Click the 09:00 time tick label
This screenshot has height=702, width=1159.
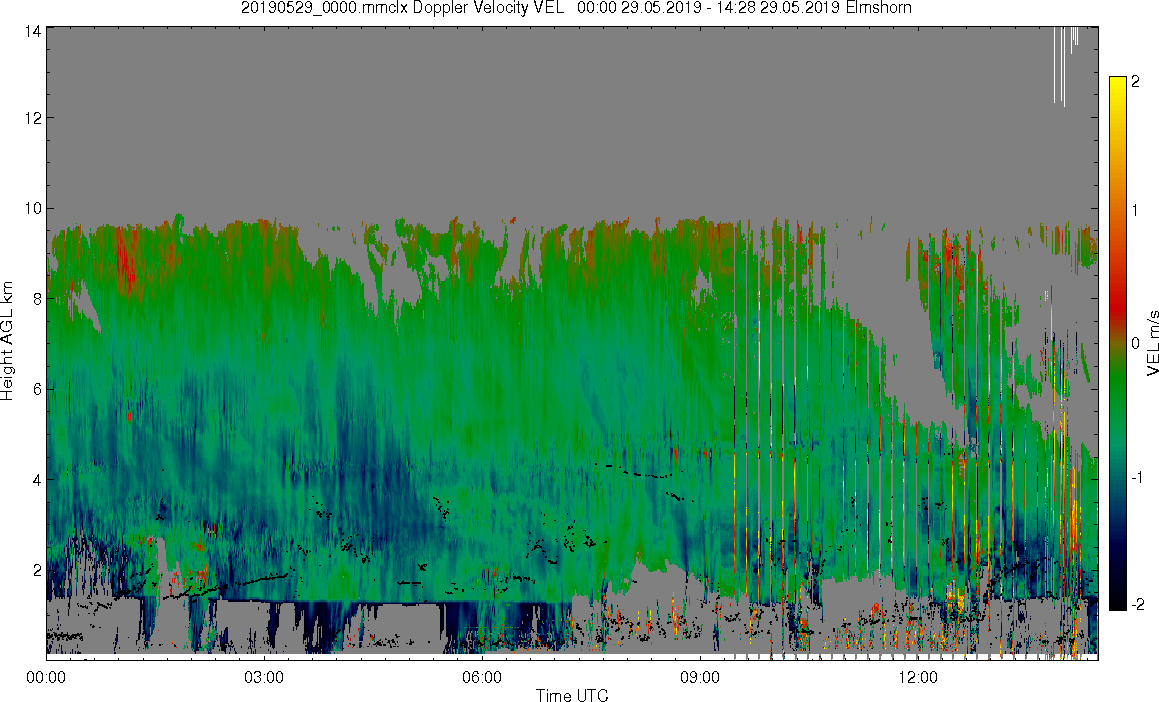point(700,677)
